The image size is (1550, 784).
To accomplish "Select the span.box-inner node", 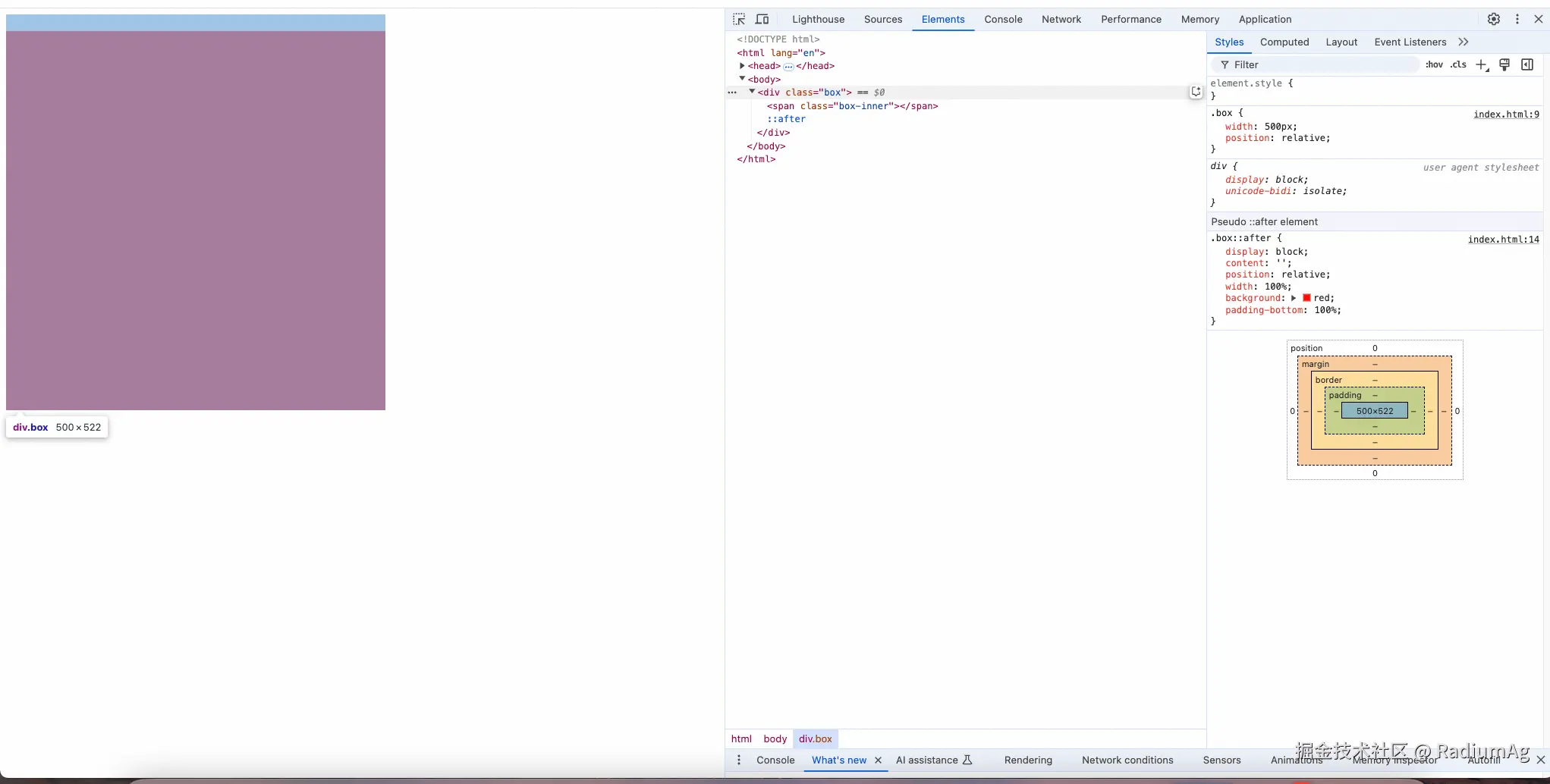I will [852, 106].
